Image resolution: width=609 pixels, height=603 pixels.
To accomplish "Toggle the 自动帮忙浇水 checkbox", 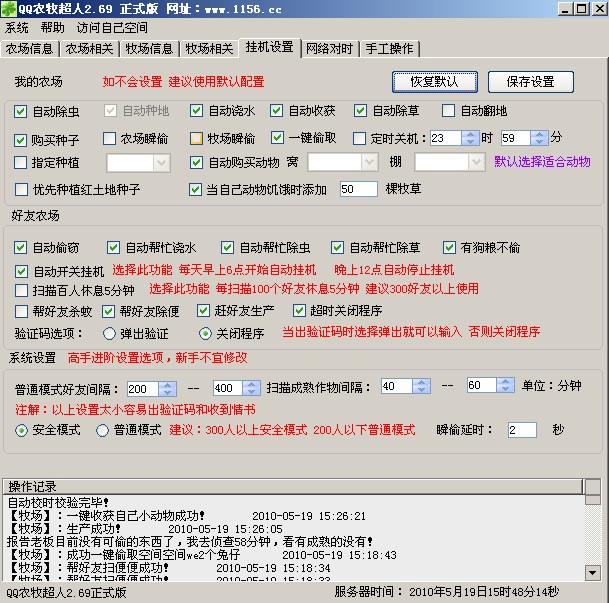I will (x=113, y=247).
